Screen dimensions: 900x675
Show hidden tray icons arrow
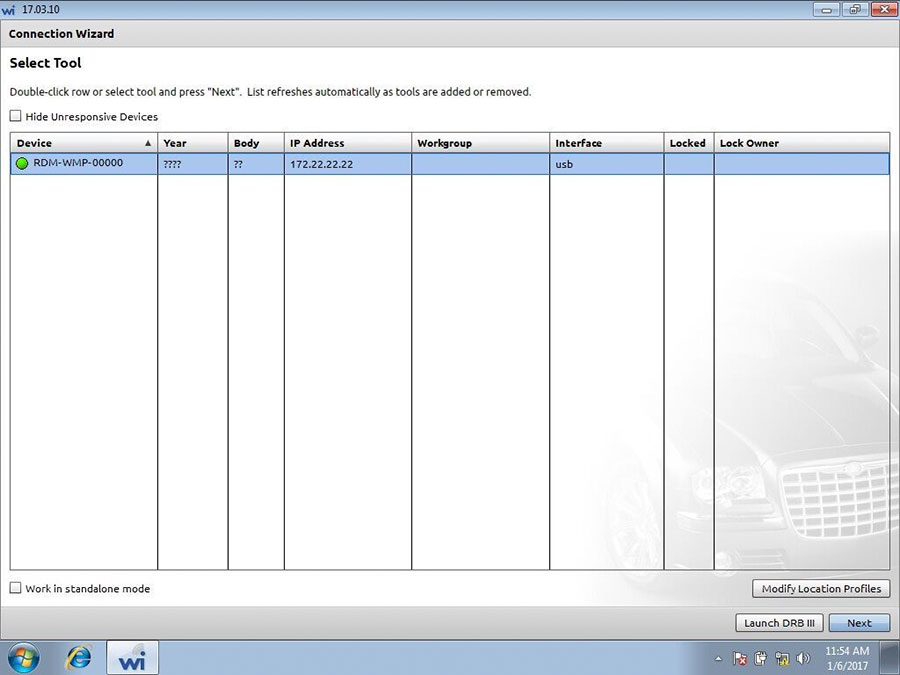tap(719, 658)
